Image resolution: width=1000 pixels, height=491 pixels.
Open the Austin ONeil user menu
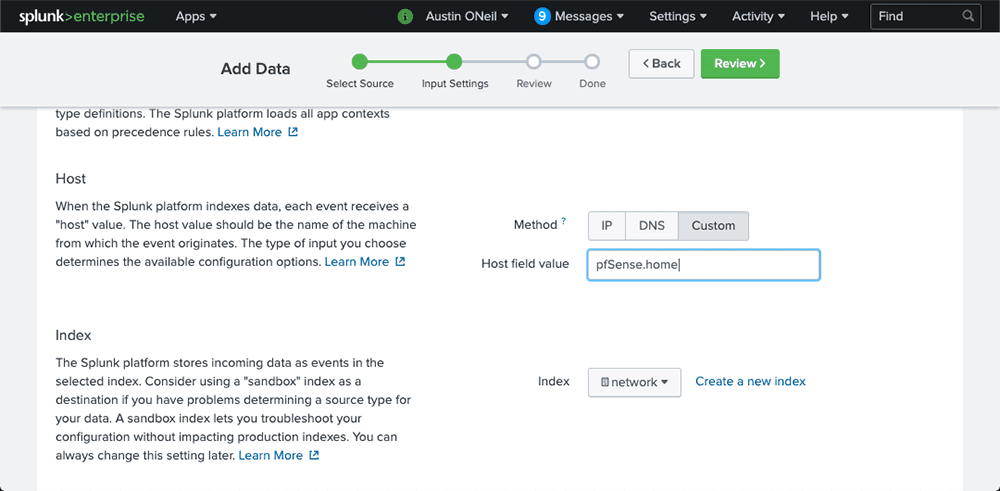click(467, 17)
